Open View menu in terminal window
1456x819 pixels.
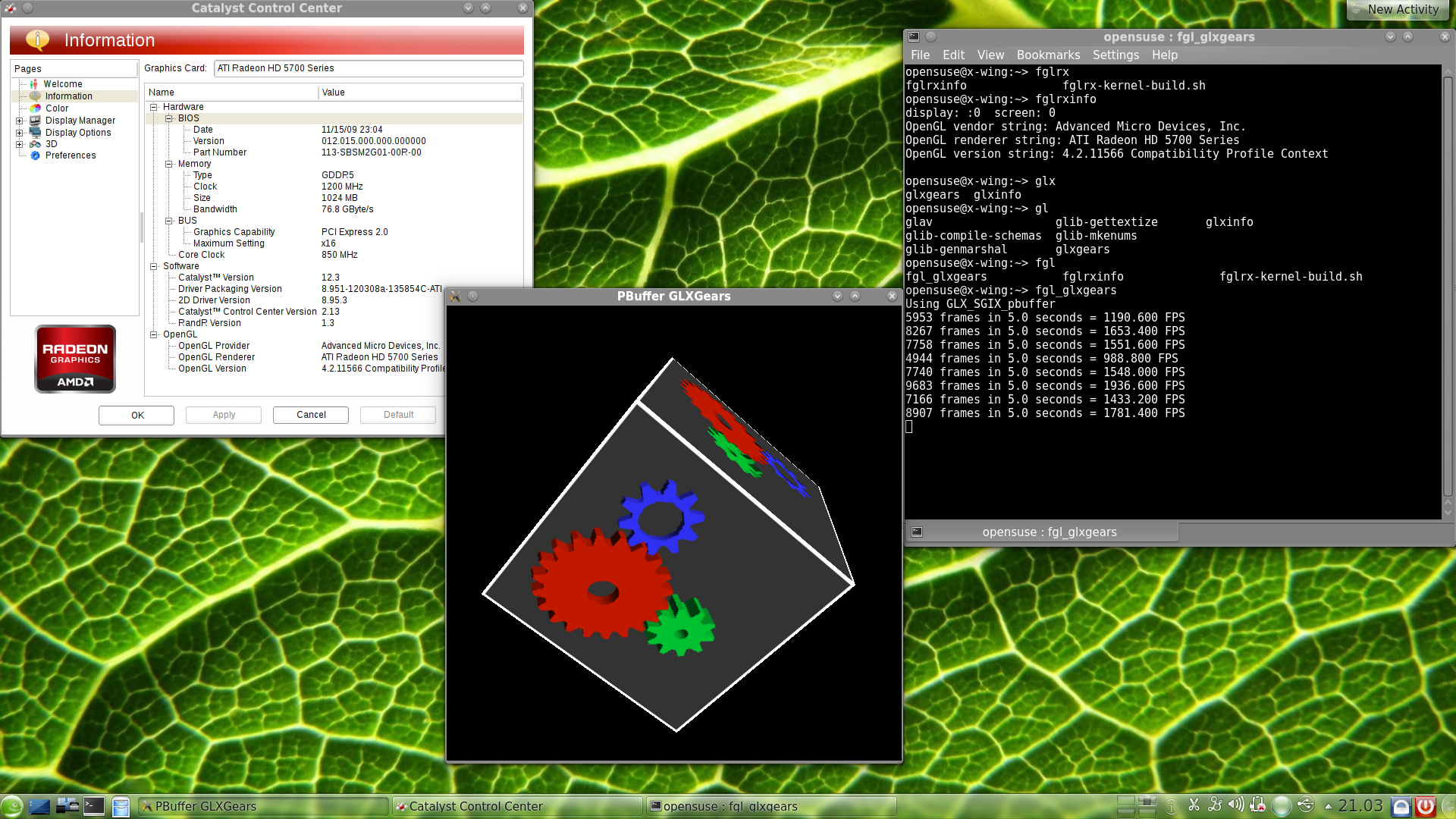[990, 55]
